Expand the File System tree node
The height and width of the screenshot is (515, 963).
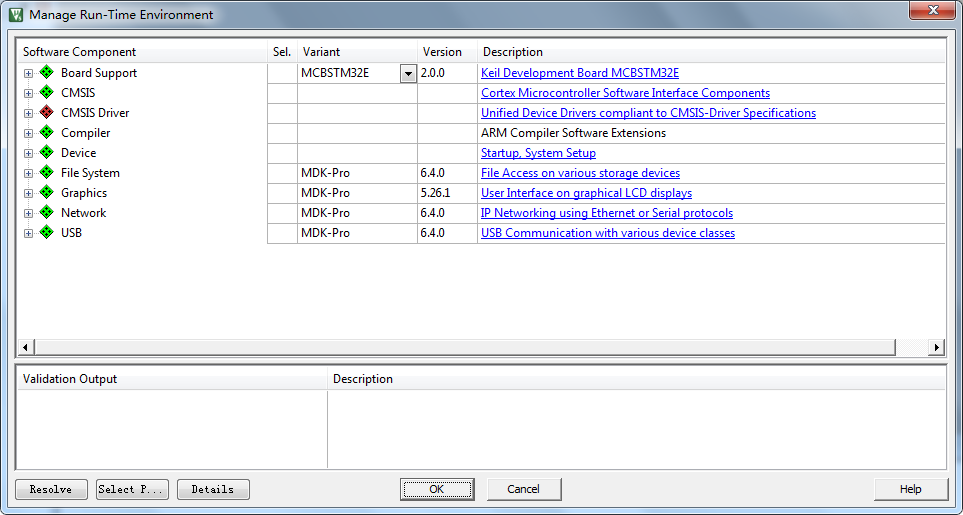28,174
